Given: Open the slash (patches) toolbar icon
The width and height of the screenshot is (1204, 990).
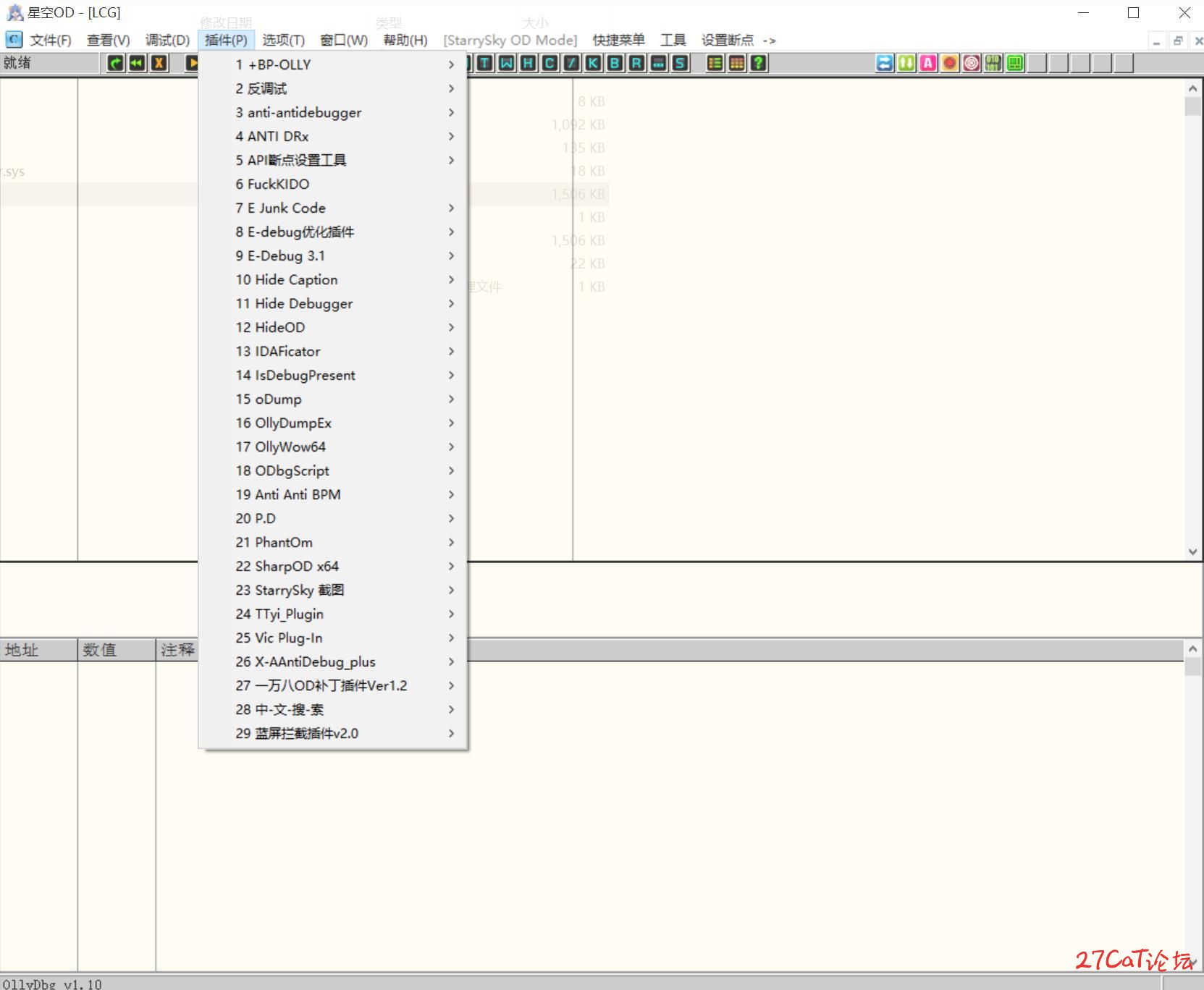Looking at the screenshot, I should (572, 63).
